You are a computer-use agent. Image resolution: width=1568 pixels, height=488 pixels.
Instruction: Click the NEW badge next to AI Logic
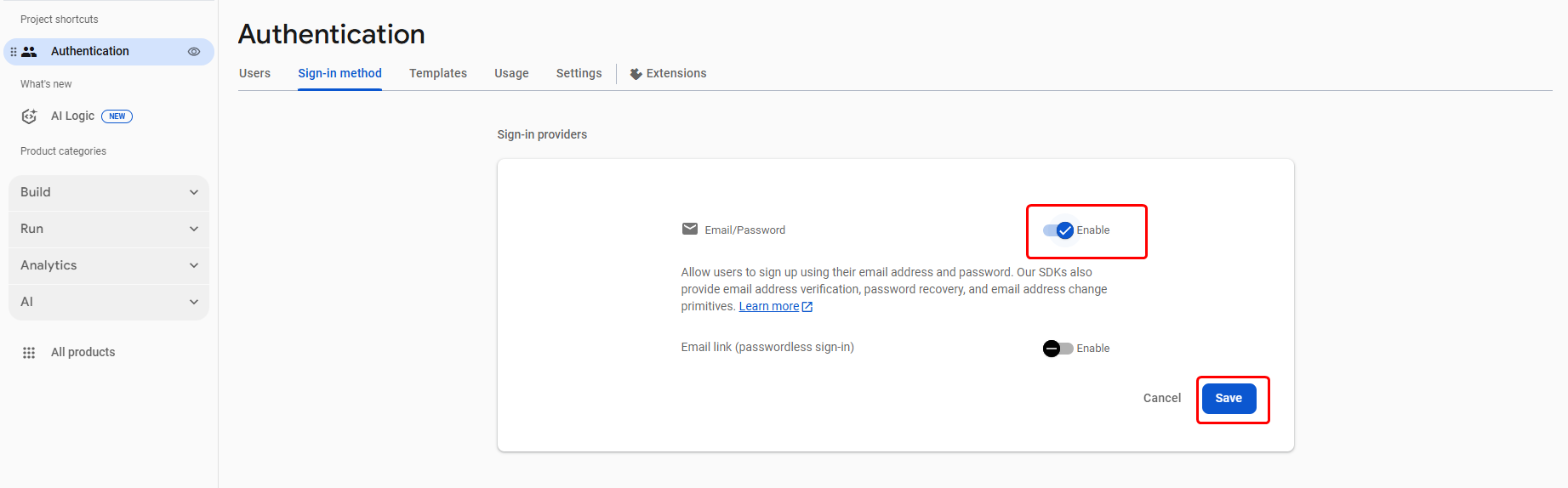(x=117, y=116)
